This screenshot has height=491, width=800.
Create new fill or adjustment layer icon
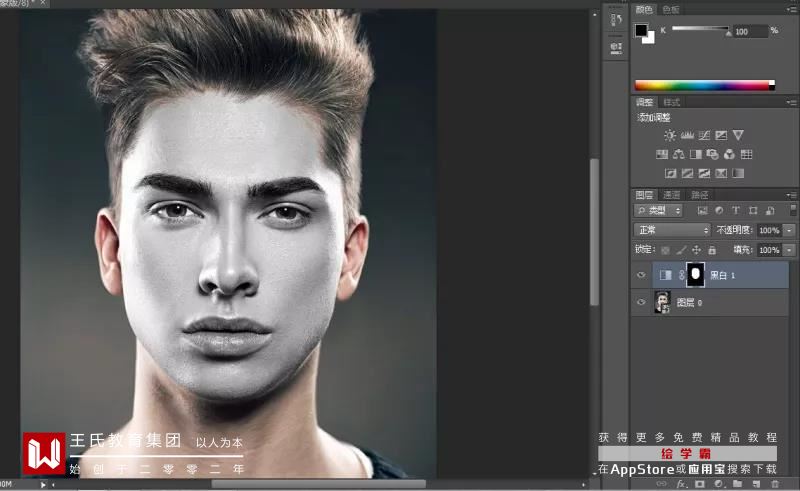tap(718, 483)
